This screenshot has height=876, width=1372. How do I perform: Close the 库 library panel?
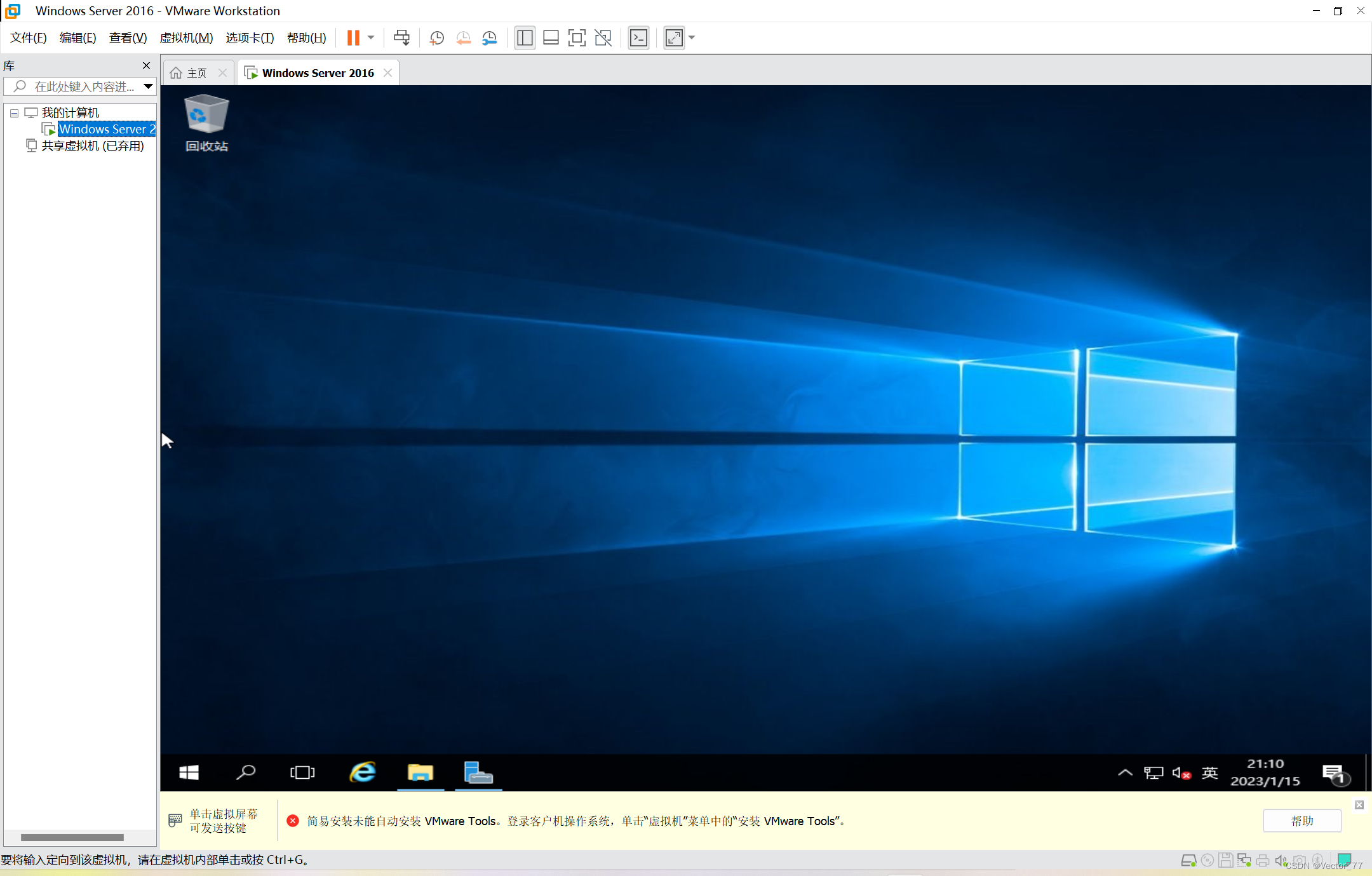146,65
